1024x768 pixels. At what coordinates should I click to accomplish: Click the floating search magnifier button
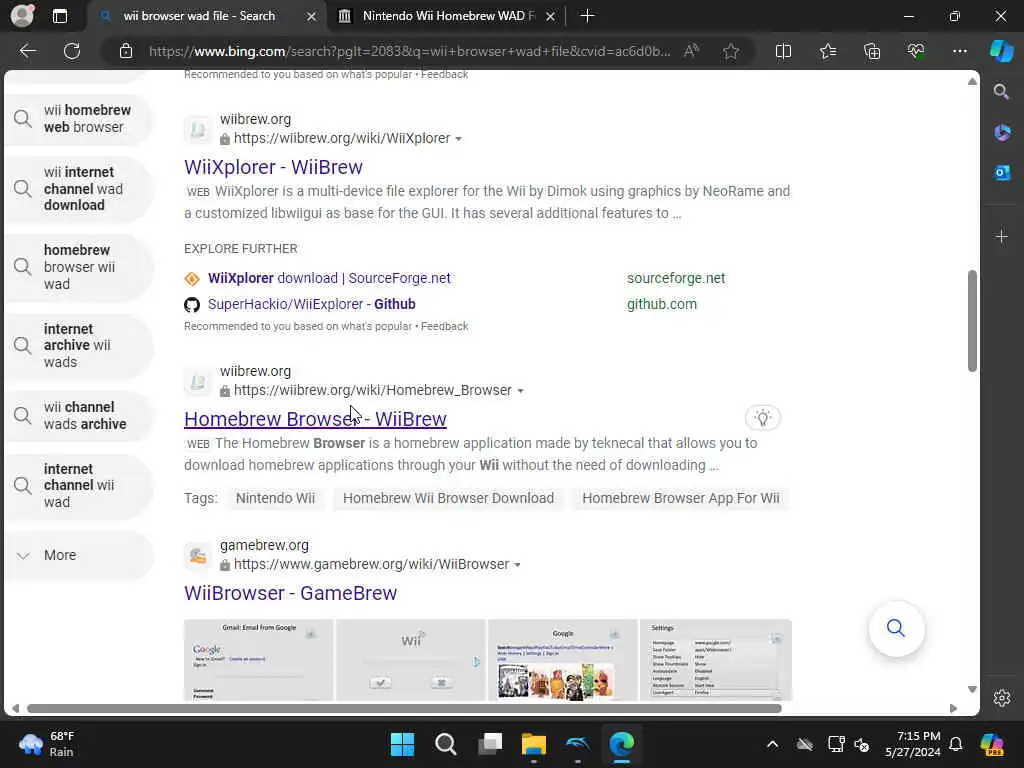pyautogui.click(x=896, y=628)
